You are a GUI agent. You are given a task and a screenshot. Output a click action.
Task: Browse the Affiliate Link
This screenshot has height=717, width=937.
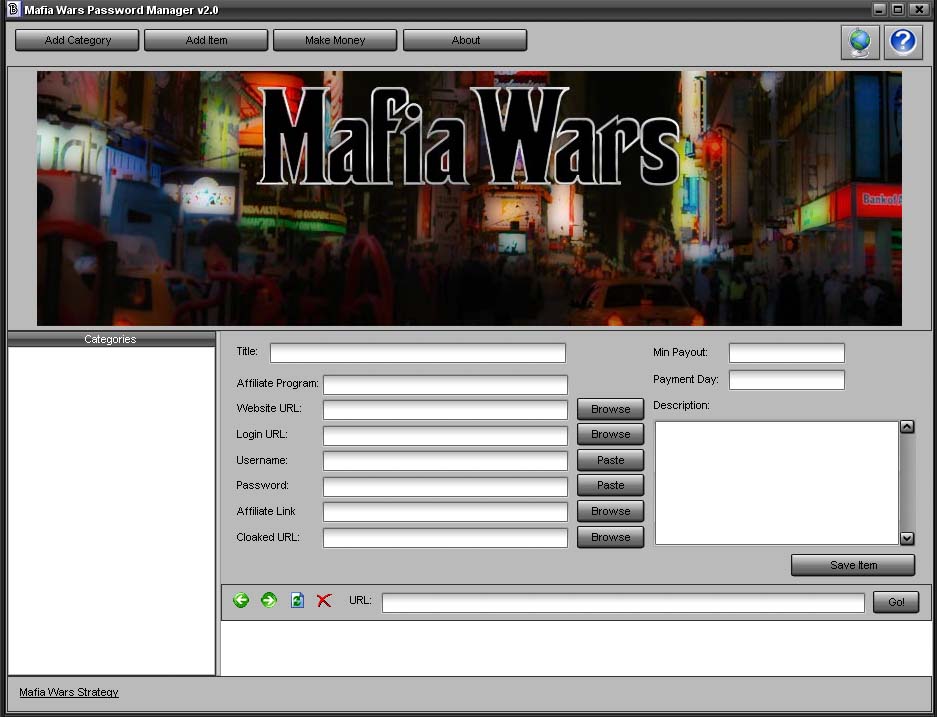pyautogui.click(x=610, y=511)
